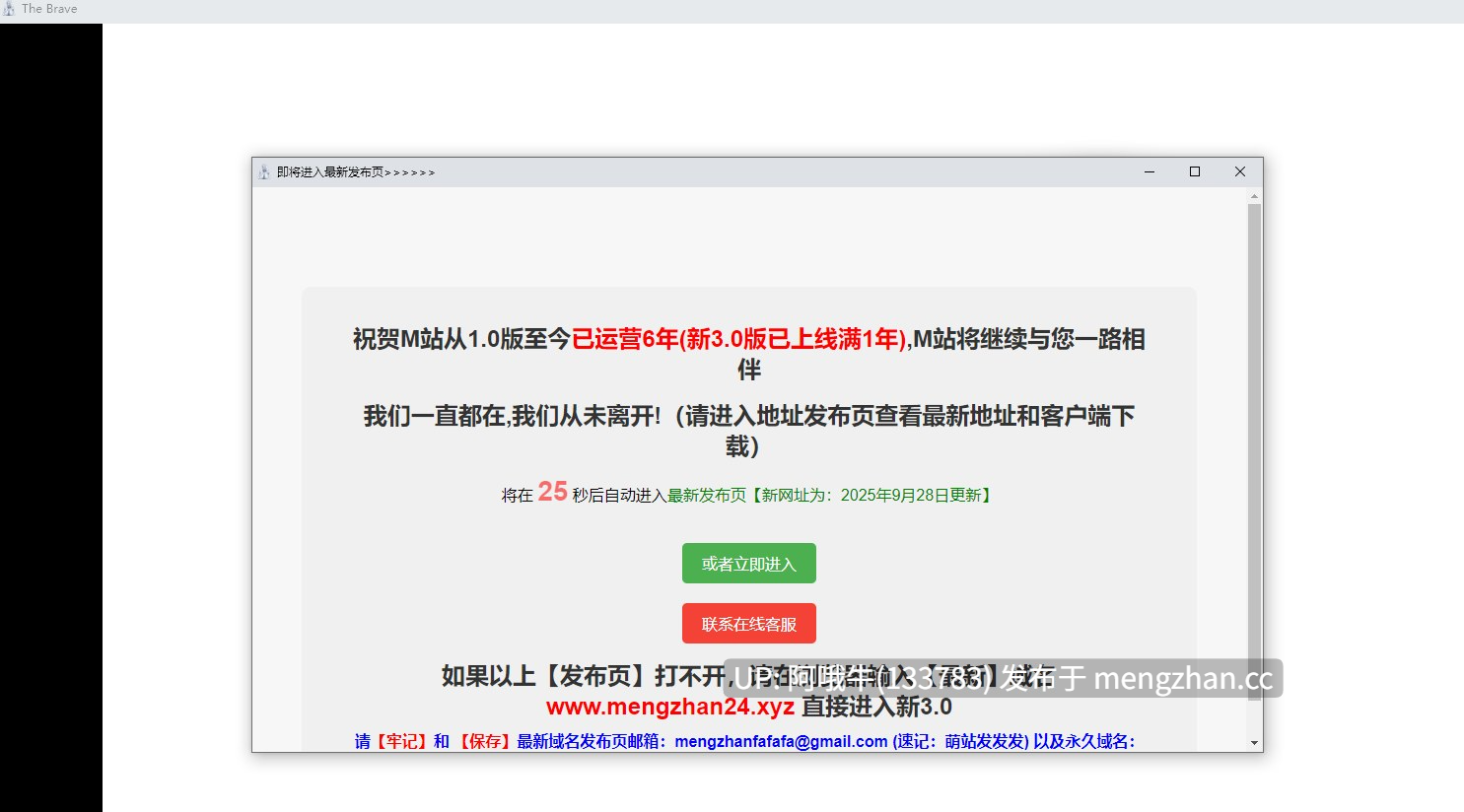Click the scrollbar up arrow
Viewport: 1464px width, 812px height.
point(1255,196)
